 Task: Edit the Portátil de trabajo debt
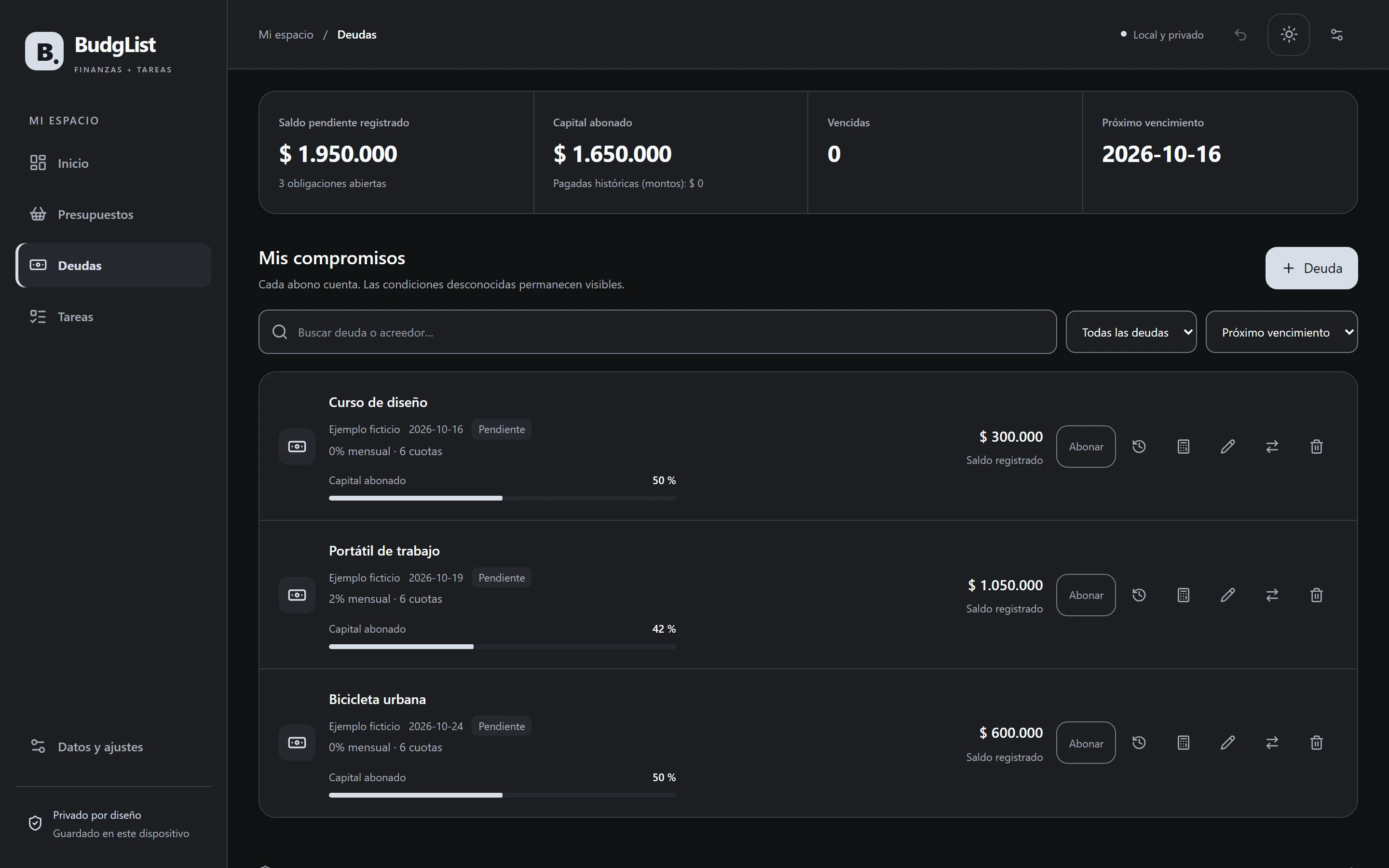click(x=1228, y=595)
